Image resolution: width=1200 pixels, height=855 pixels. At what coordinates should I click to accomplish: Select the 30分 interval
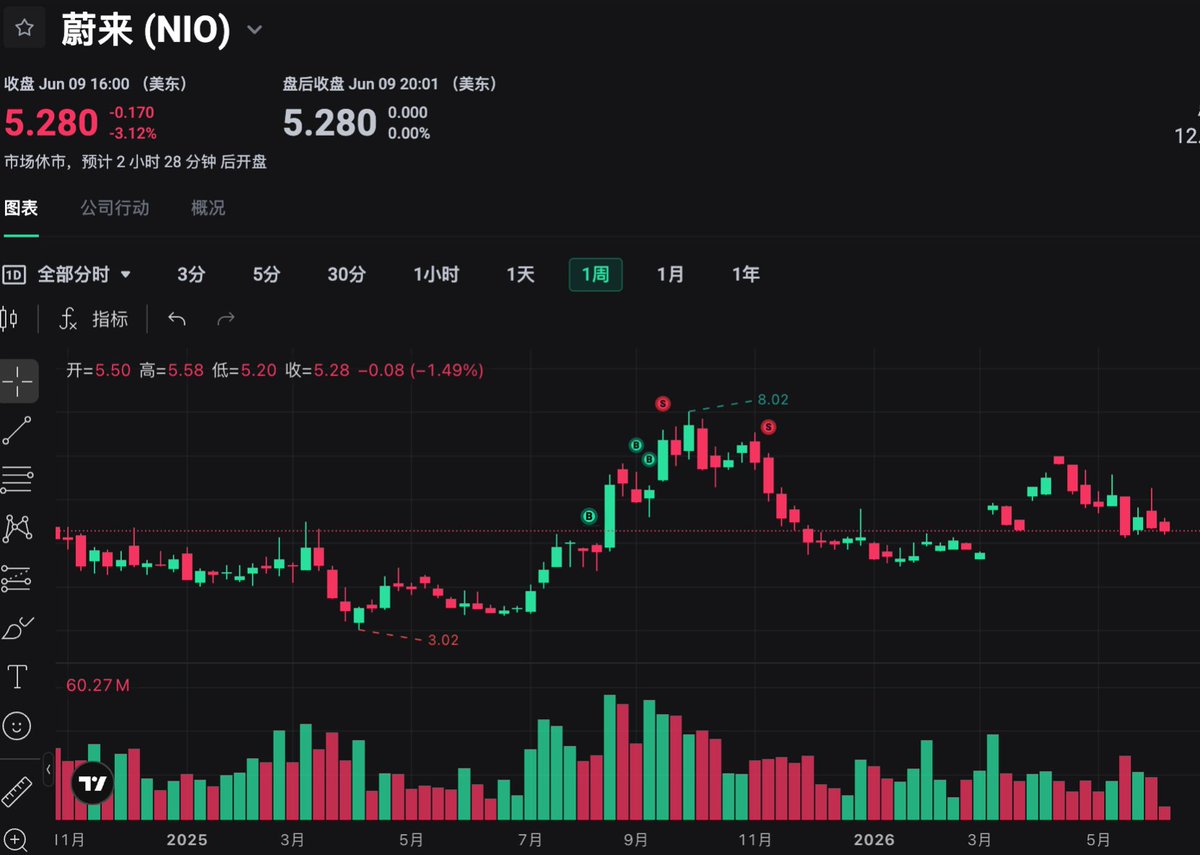tap(347, 274)
